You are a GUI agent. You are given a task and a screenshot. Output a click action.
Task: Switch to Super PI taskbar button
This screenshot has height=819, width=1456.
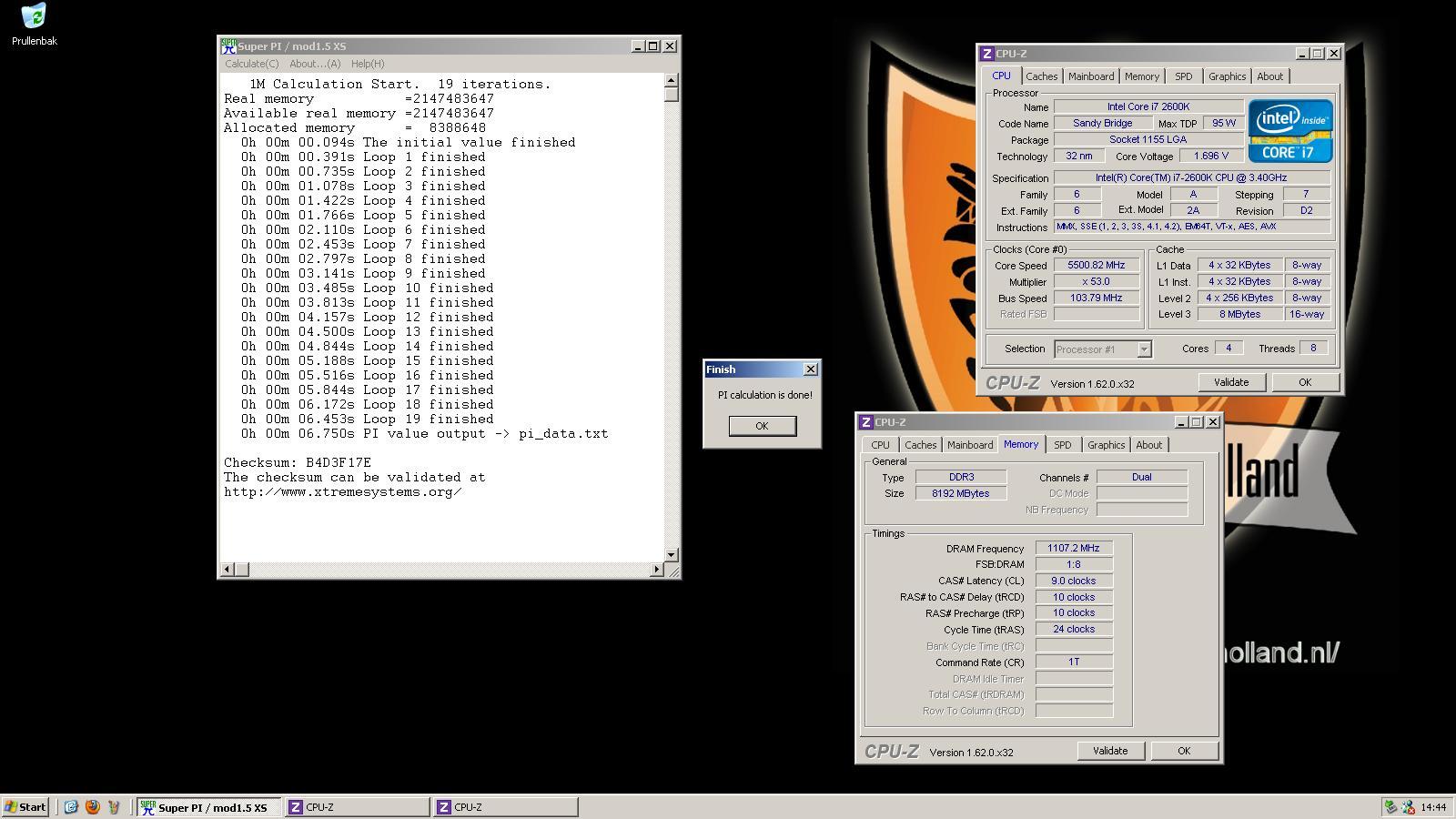click(209, 807)
